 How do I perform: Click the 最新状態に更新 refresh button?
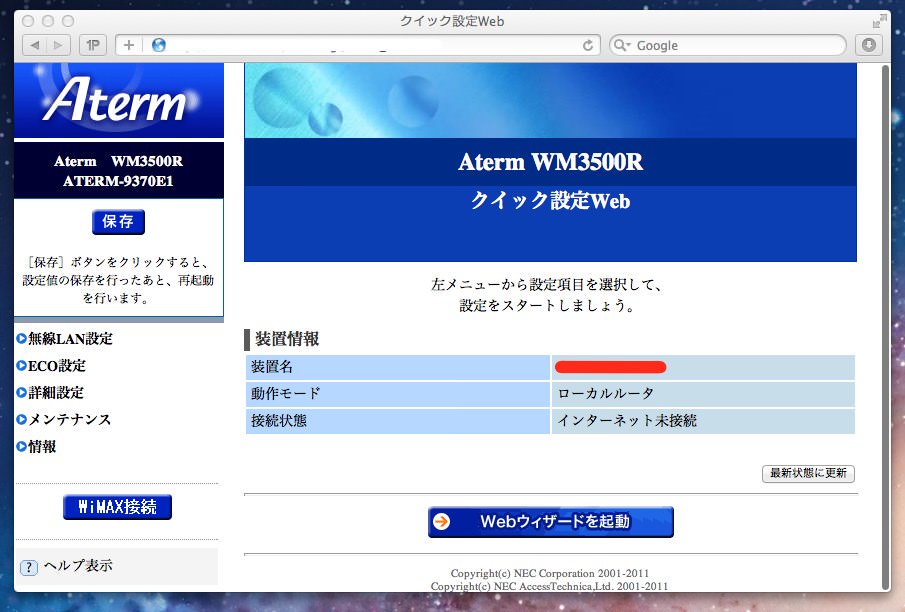click(808, 473)
